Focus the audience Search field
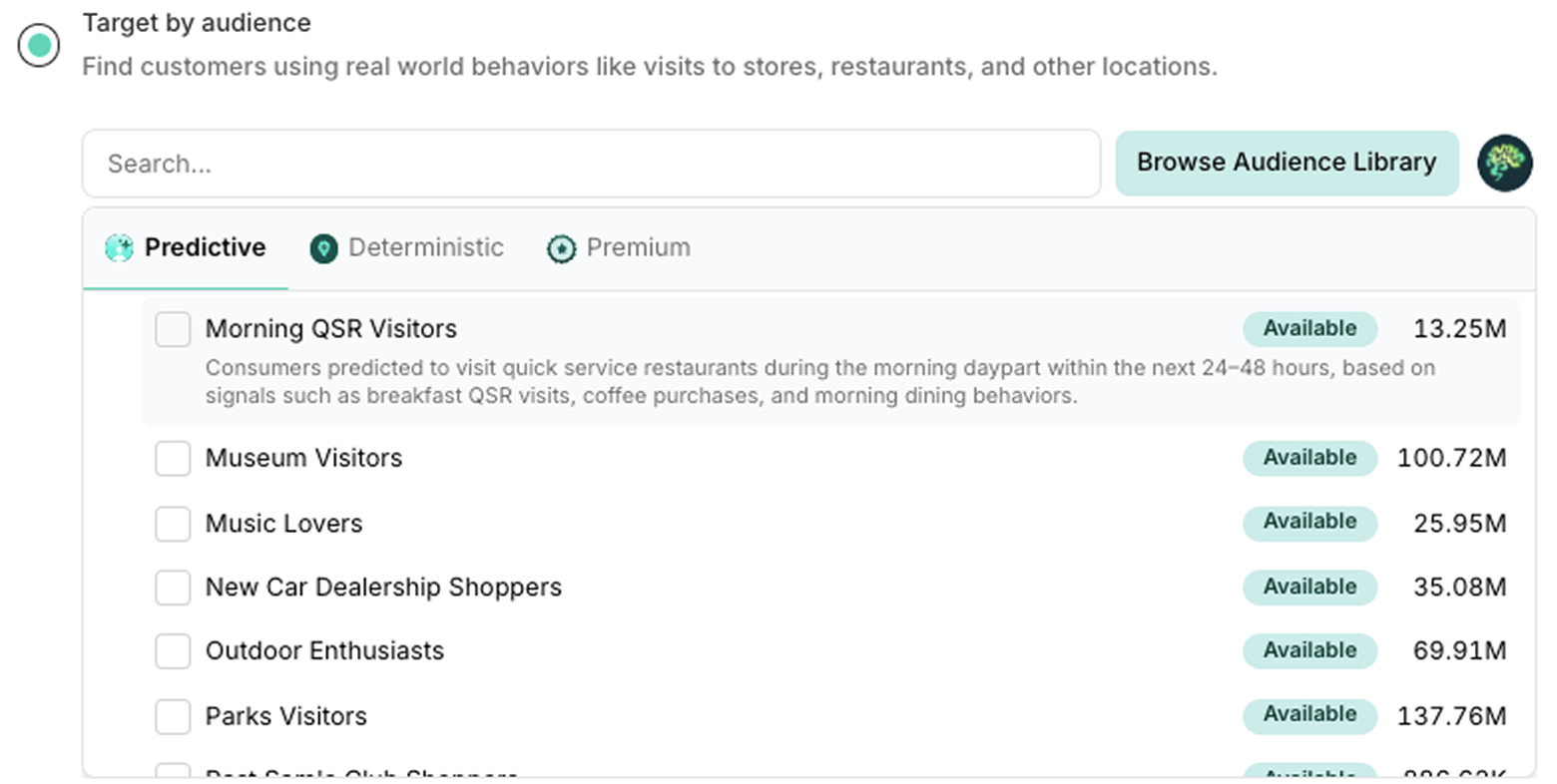This screenshot has height=784, width=1557. click(591, 164)
